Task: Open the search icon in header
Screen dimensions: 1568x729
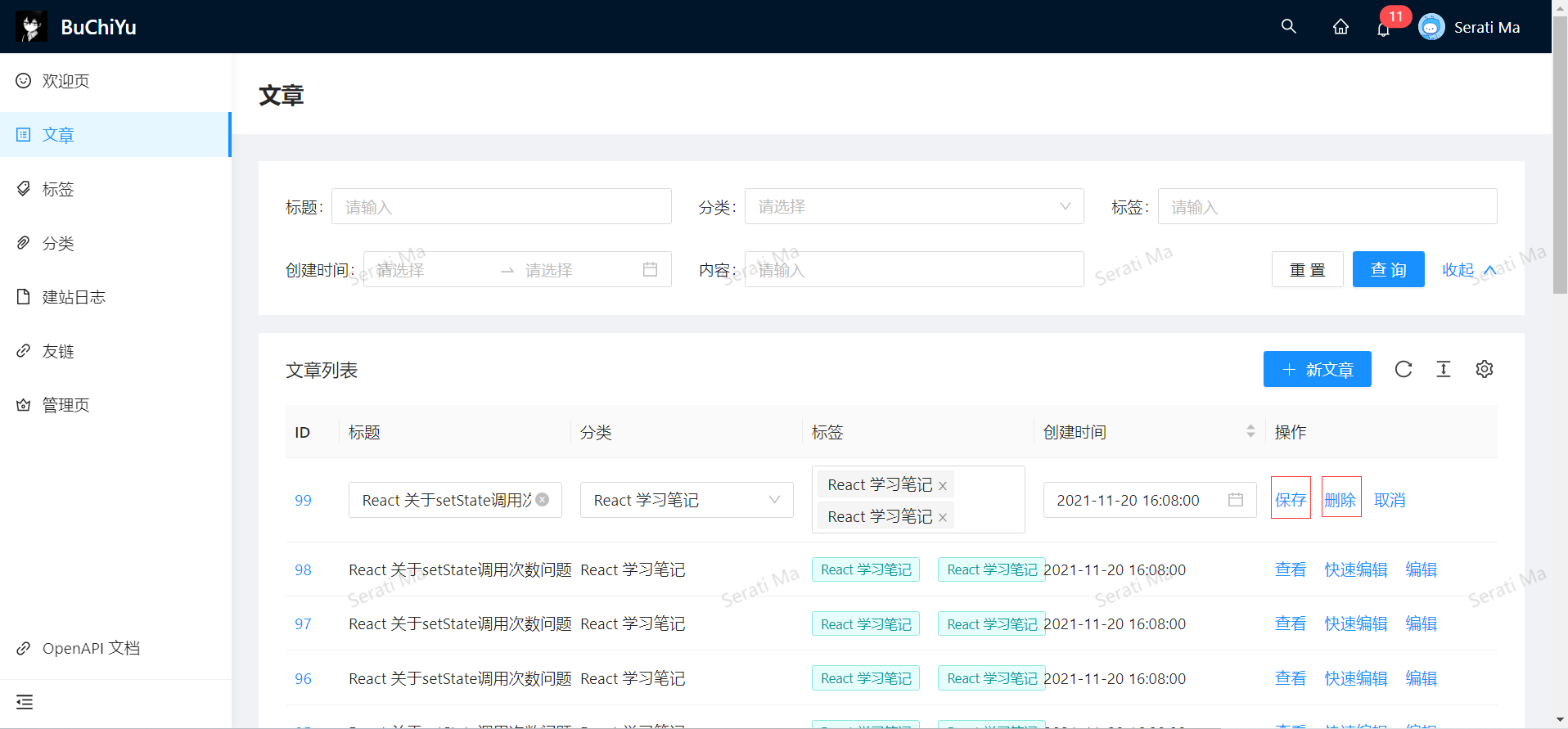Action: [x=1289, y=26]
